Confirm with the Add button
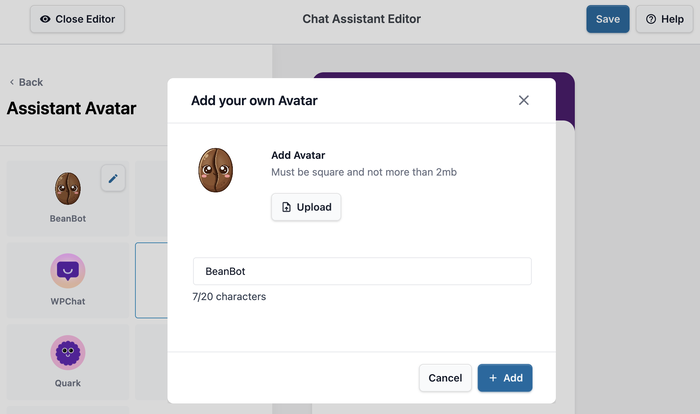This screenshot has height=414, width=700. [505, 378]
